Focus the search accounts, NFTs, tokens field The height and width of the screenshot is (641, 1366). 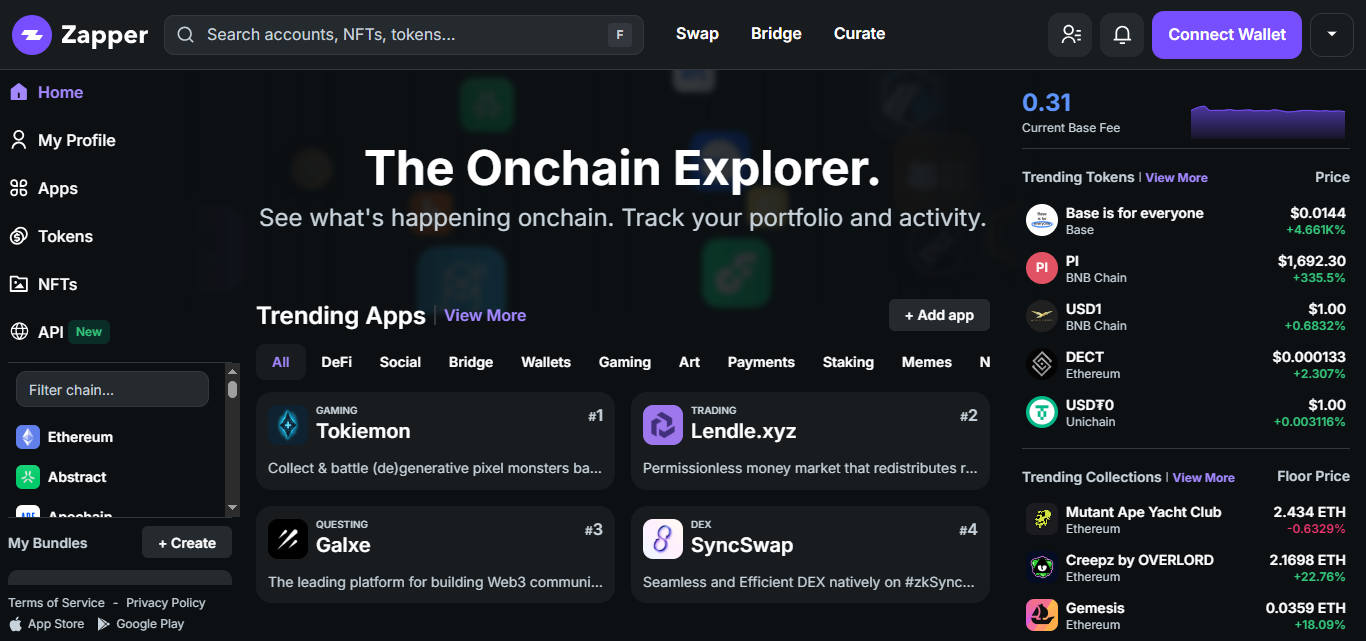(x=404, y=35)
